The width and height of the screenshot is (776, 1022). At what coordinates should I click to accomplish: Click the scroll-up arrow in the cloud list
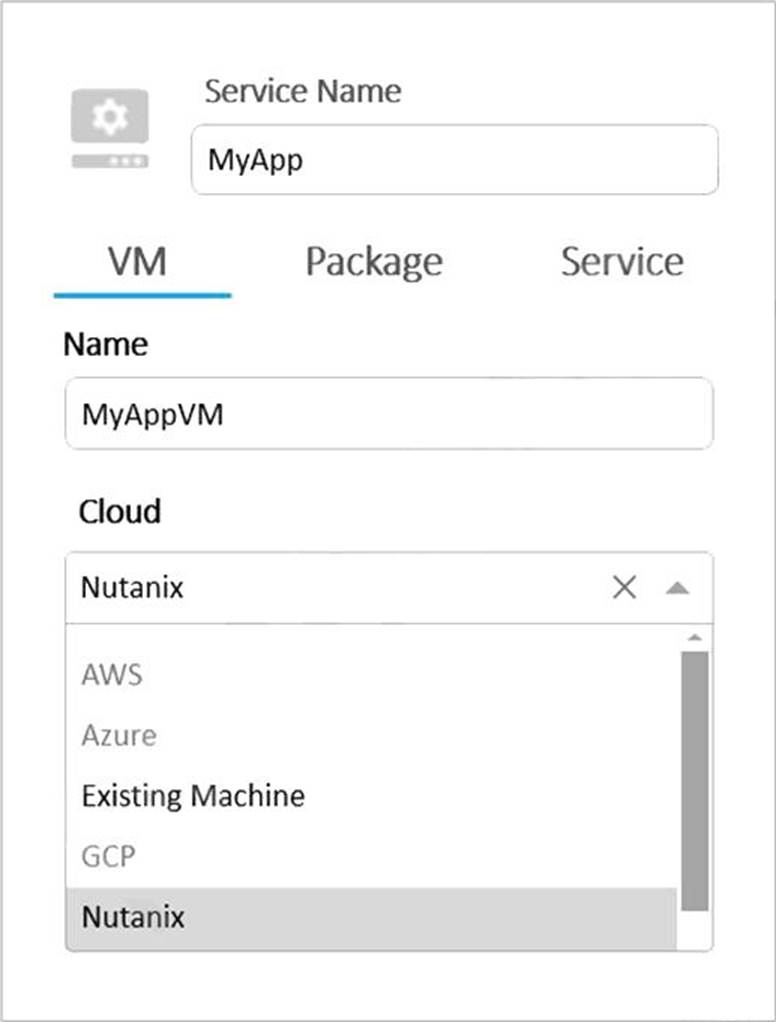(694, 638)
